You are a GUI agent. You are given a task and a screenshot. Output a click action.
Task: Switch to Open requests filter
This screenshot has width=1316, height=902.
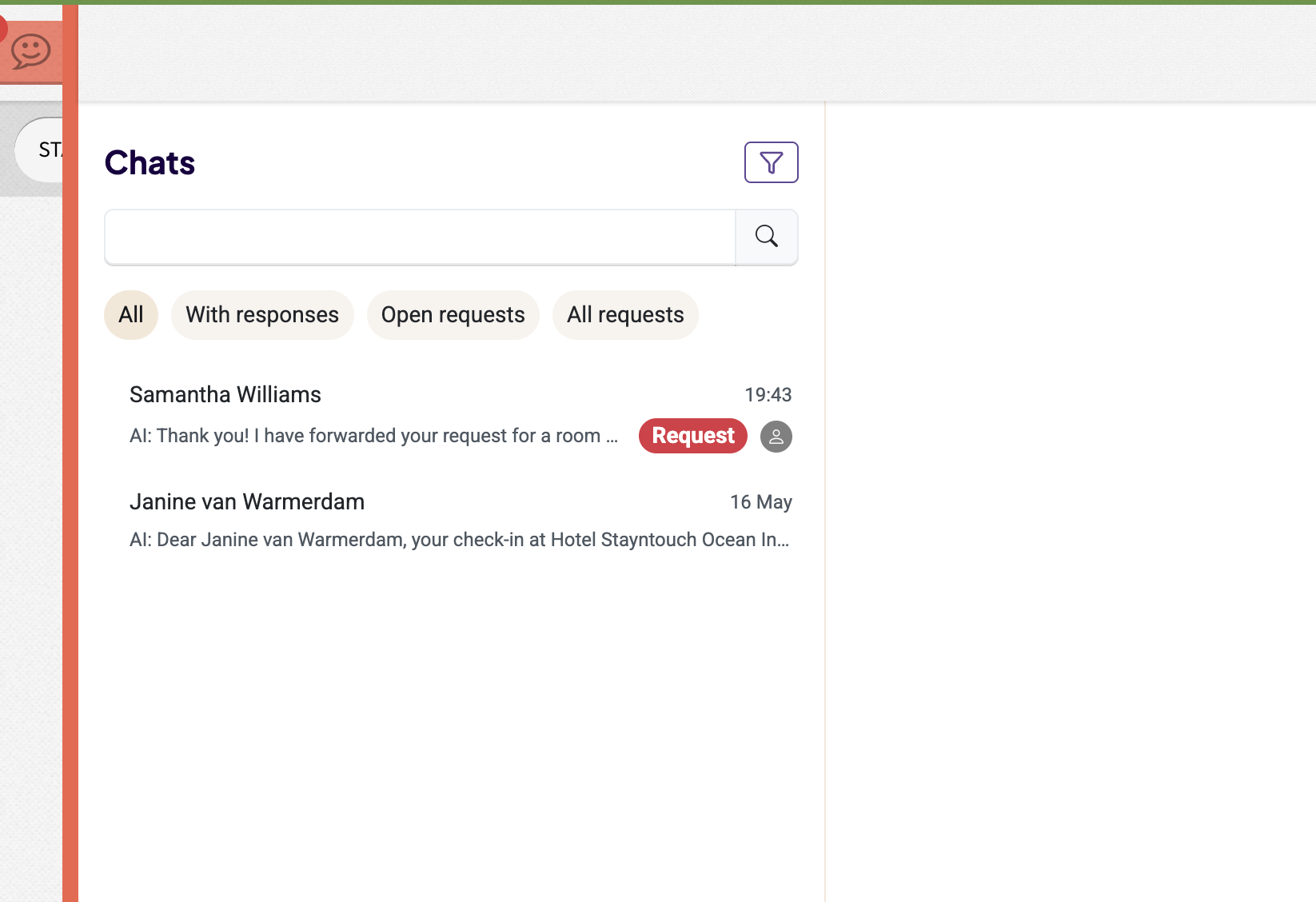453,315
